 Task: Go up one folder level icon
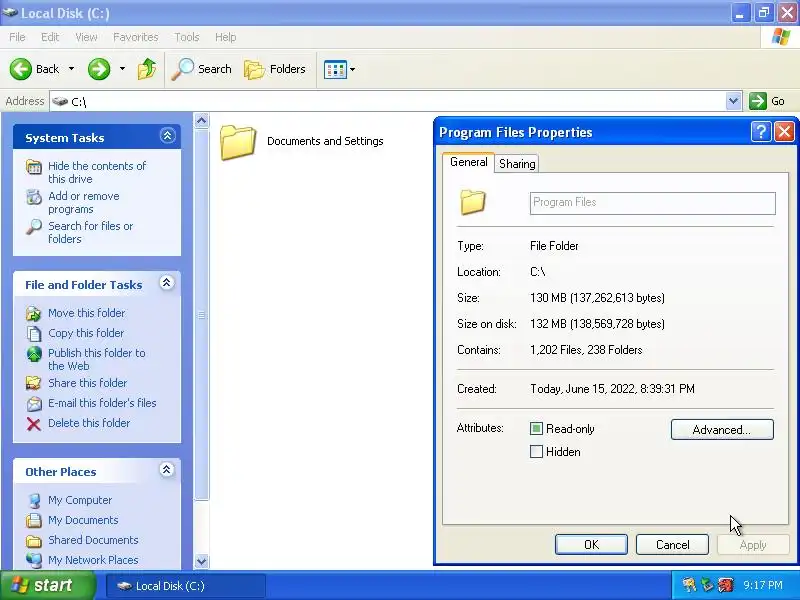[147, 69]
